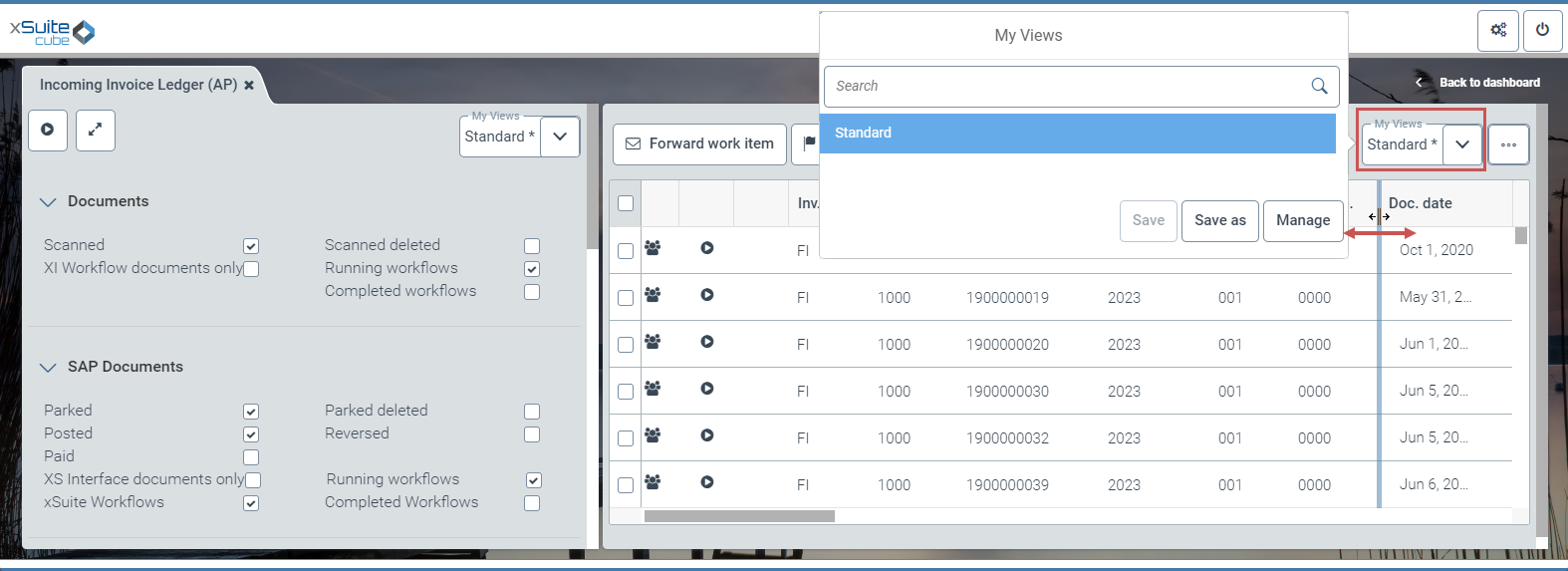The image size is (1568, 571).
Task: Click the play button in filter panel
Action: point(48,130)
